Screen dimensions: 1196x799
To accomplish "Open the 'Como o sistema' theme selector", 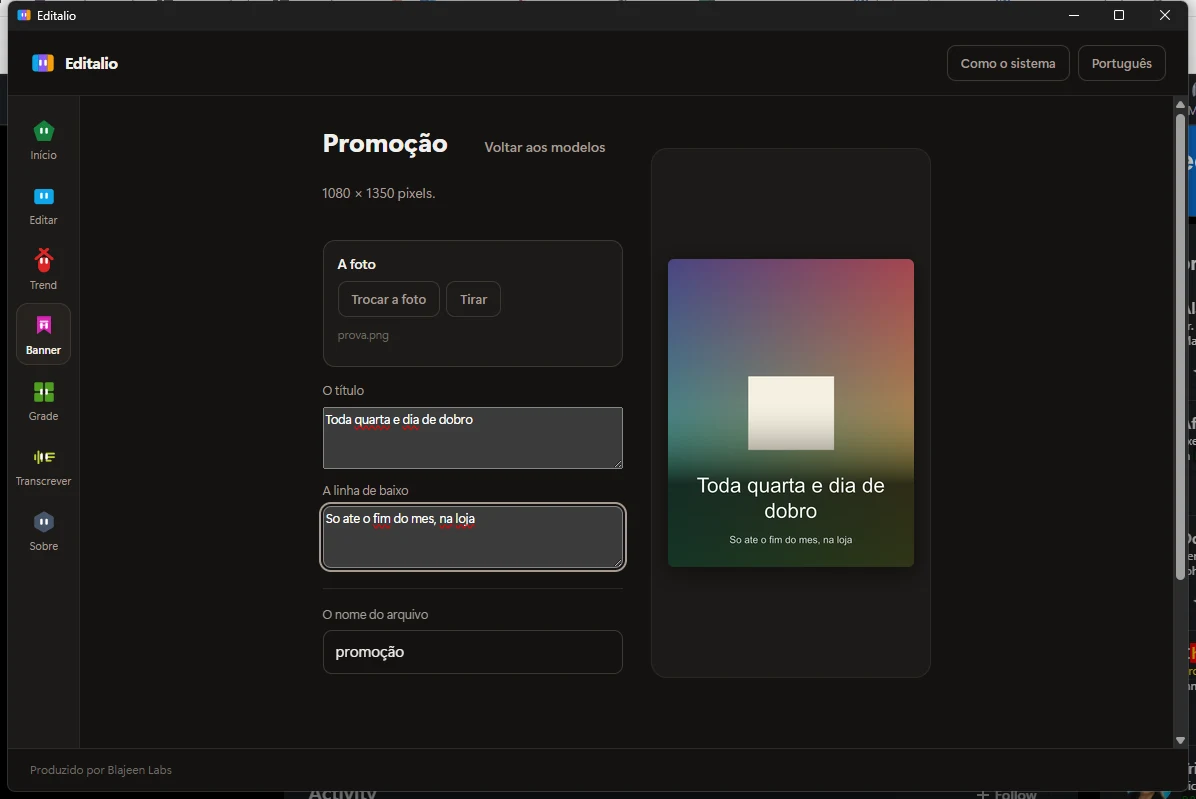I will tap(1008, 63).
